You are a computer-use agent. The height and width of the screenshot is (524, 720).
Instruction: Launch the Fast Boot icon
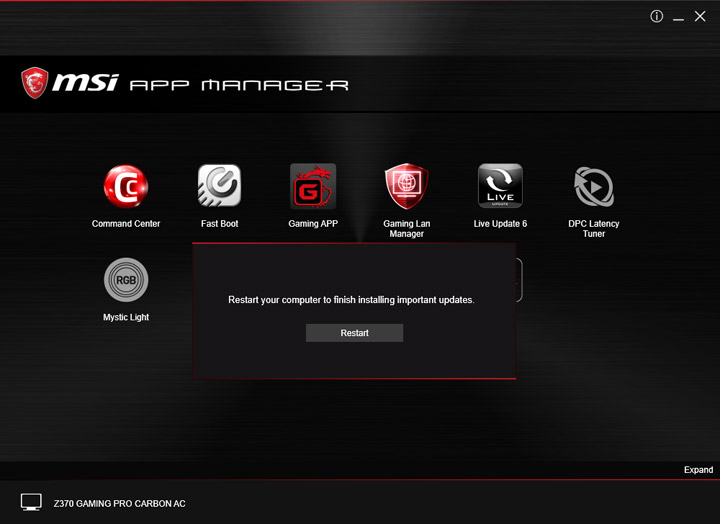click(219, 186)
